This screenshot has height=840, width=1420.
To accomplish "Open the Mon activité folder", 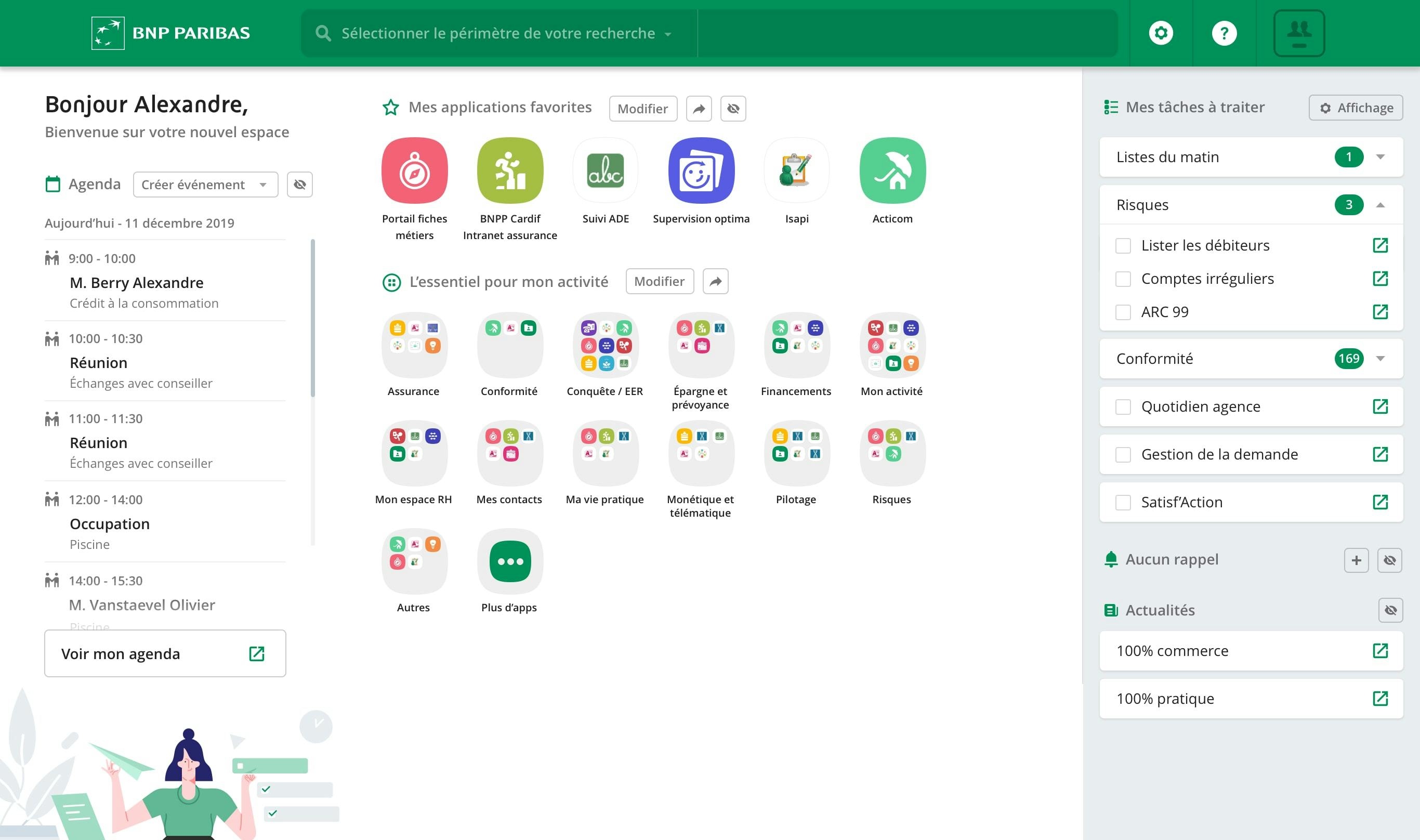I will 892,345.
